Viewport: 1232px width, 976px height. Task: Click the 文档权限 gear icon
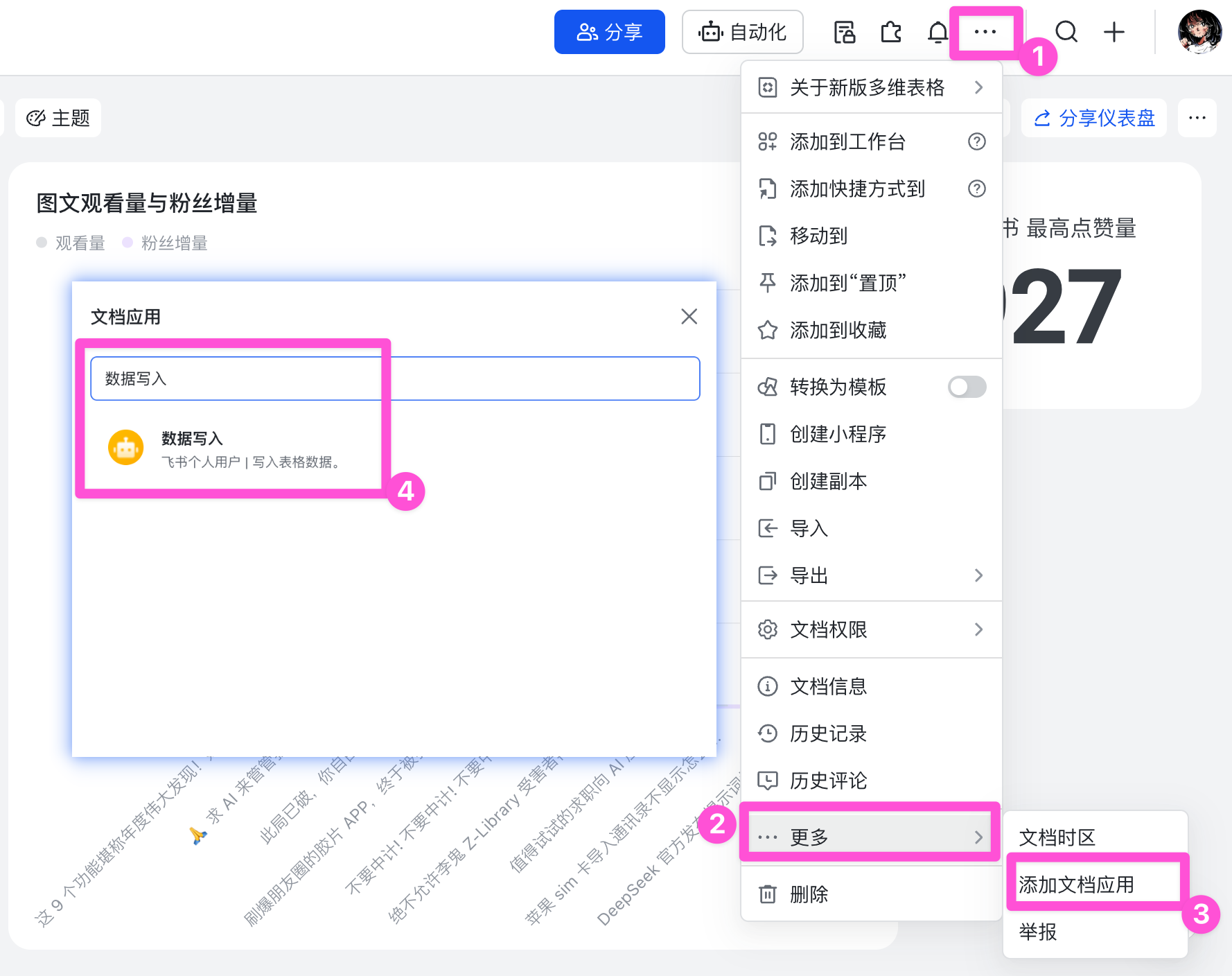click(768, 629)
